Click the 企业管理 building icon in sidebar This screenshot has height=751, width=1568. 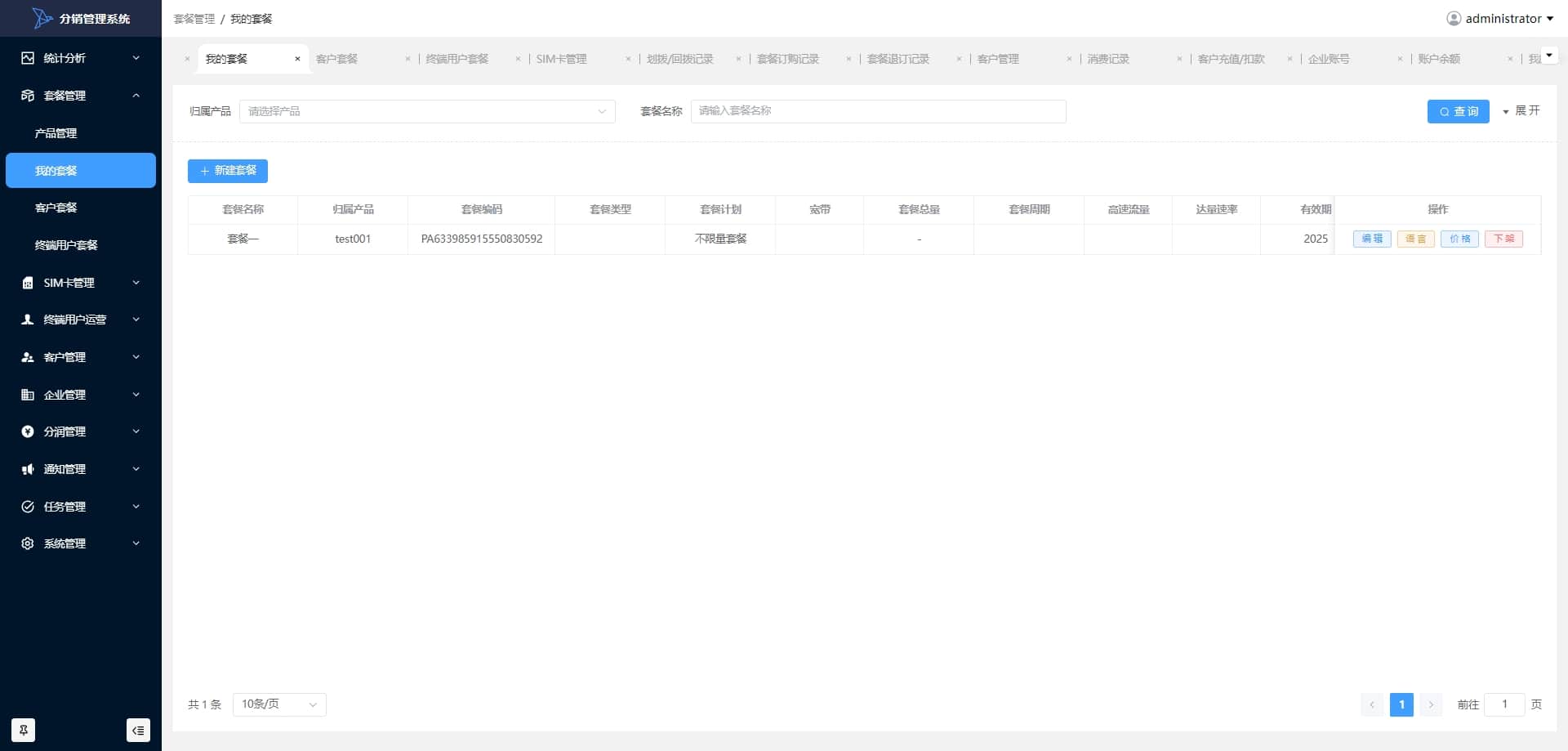tap(28, 395)
